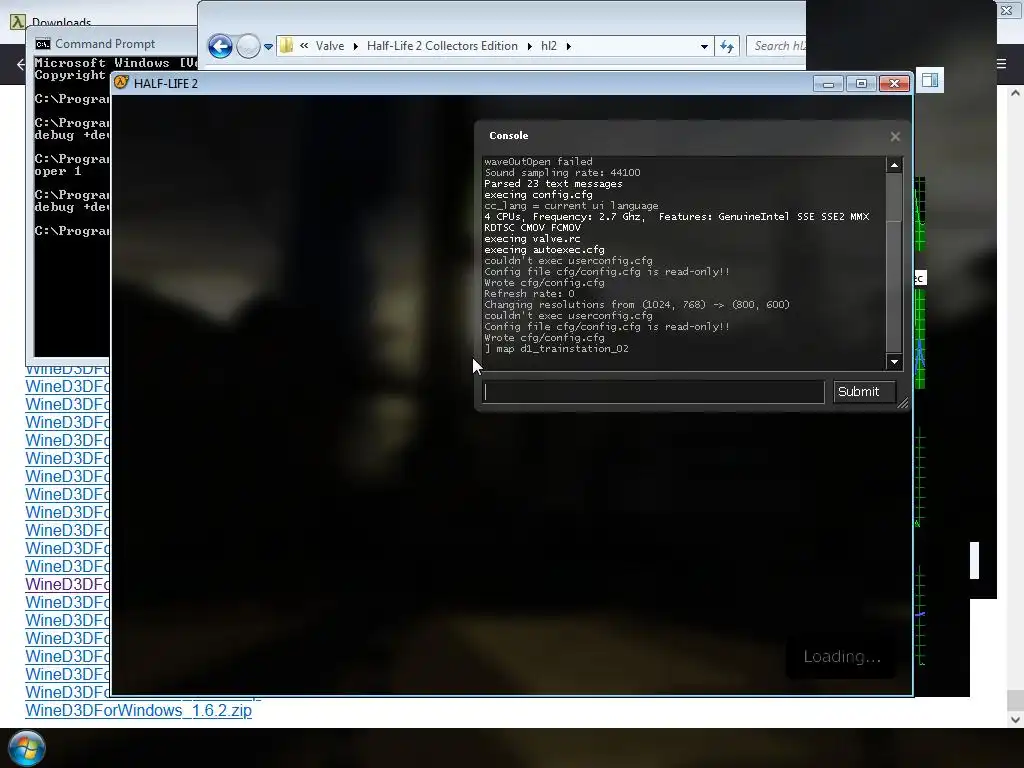The width and height of the screenshot is (1024, 768).
Task: Click the Explorer Search hl2 box
Action: pyautogui.click(x=777, y=46)
